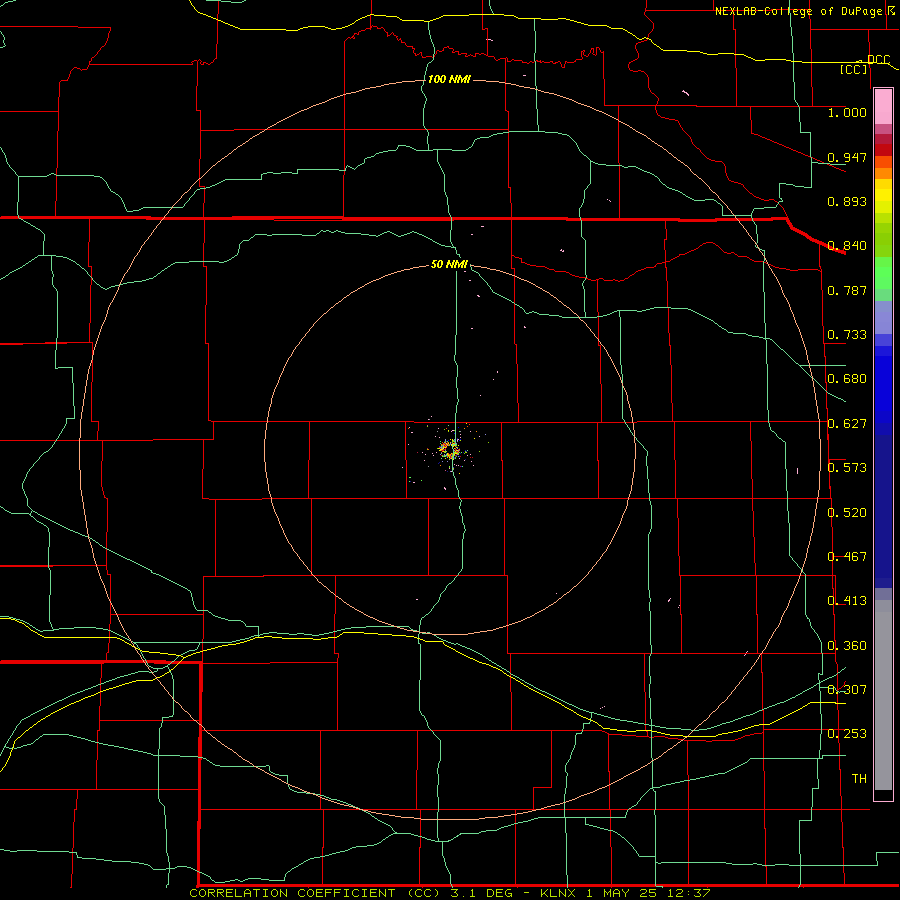Click the [CC] product label

pos(854,69)
